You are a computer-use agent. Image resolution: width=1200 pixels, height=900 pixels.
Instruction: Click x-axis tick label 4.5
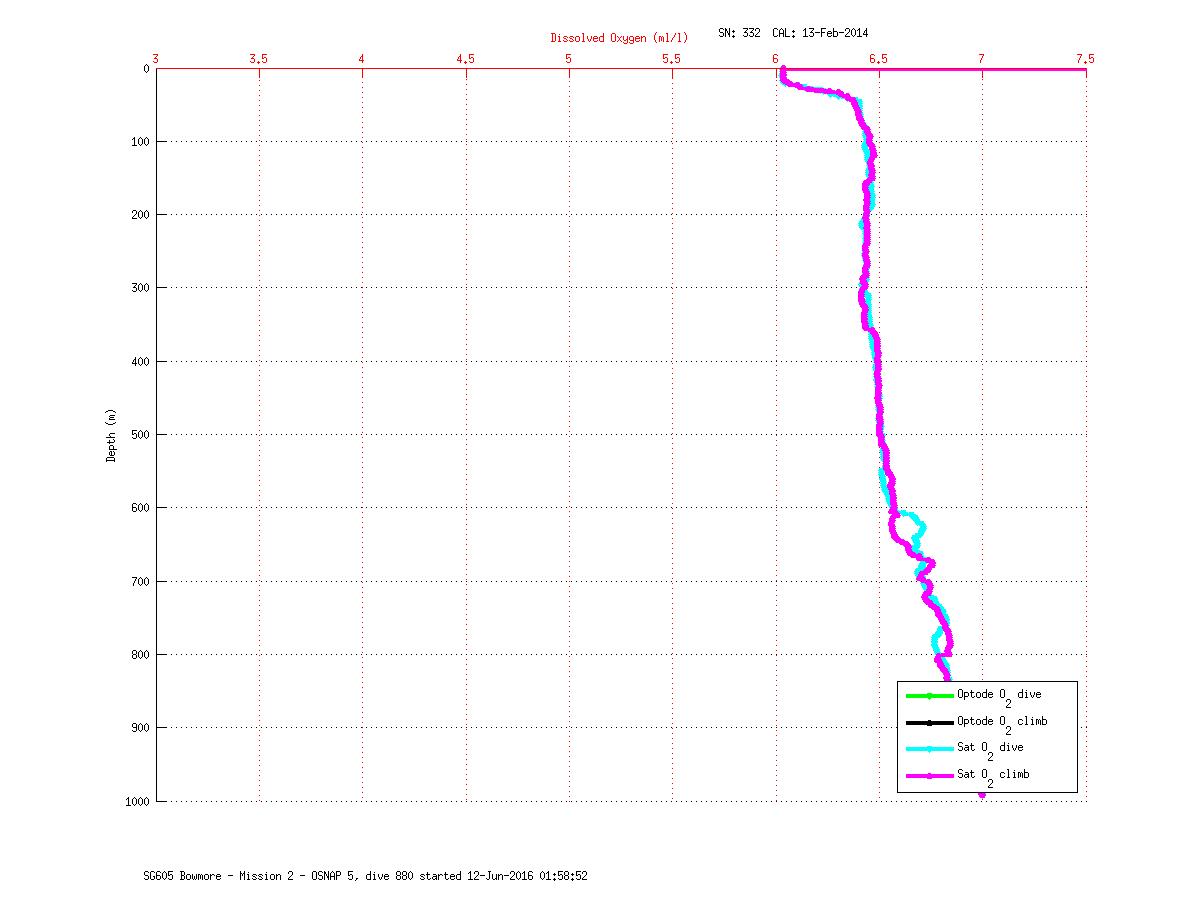point(466,59)
